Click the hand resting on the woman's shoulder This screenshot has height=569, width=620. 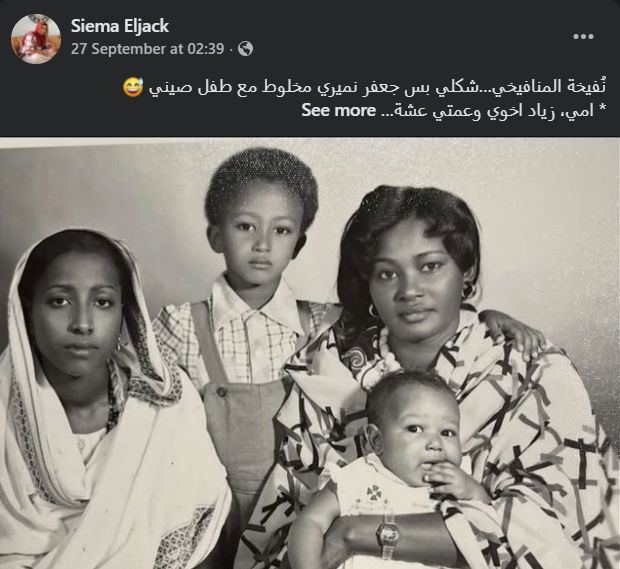[514, 331]
